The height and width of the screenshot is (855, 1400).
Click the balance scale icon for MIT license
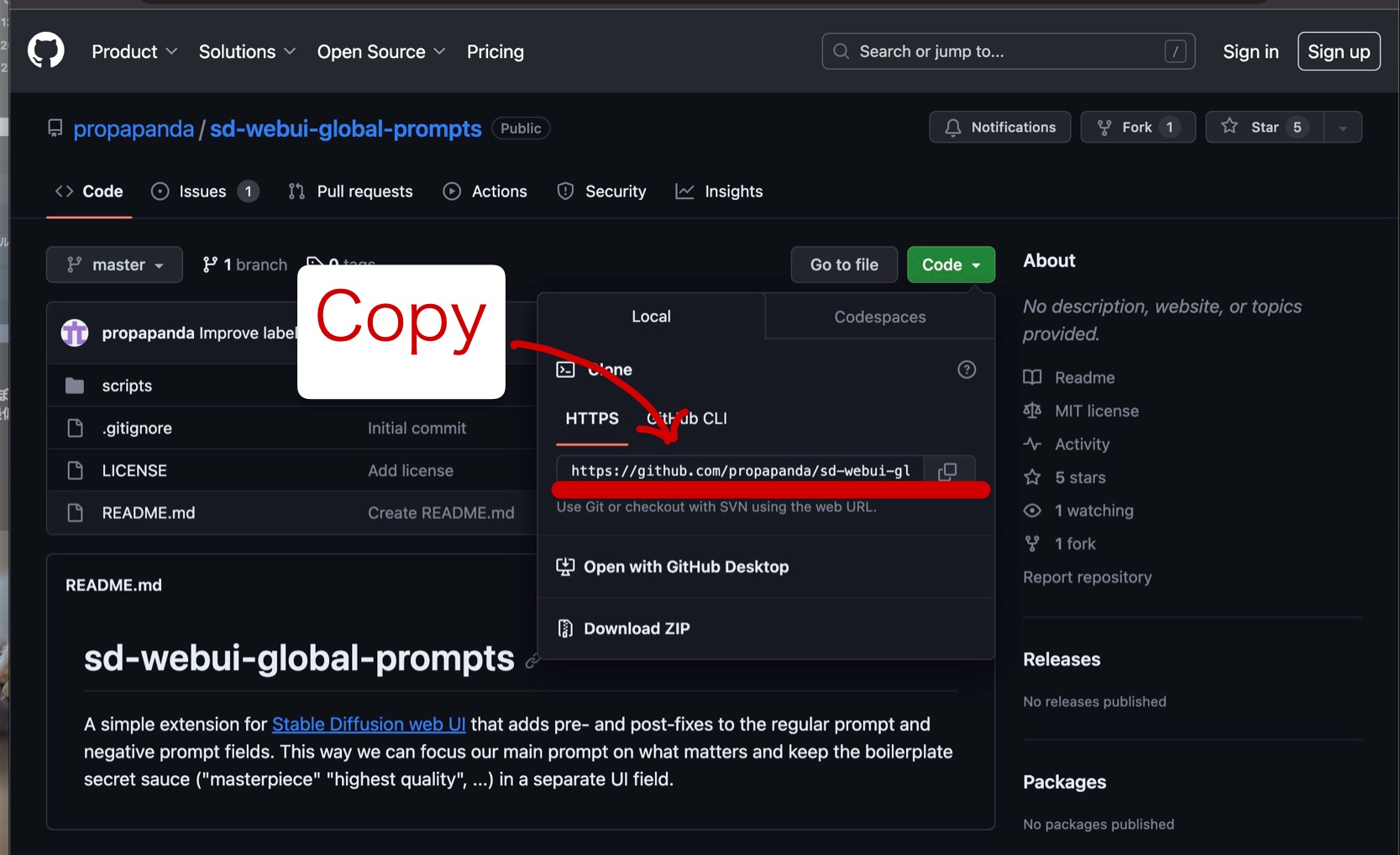1032,411
